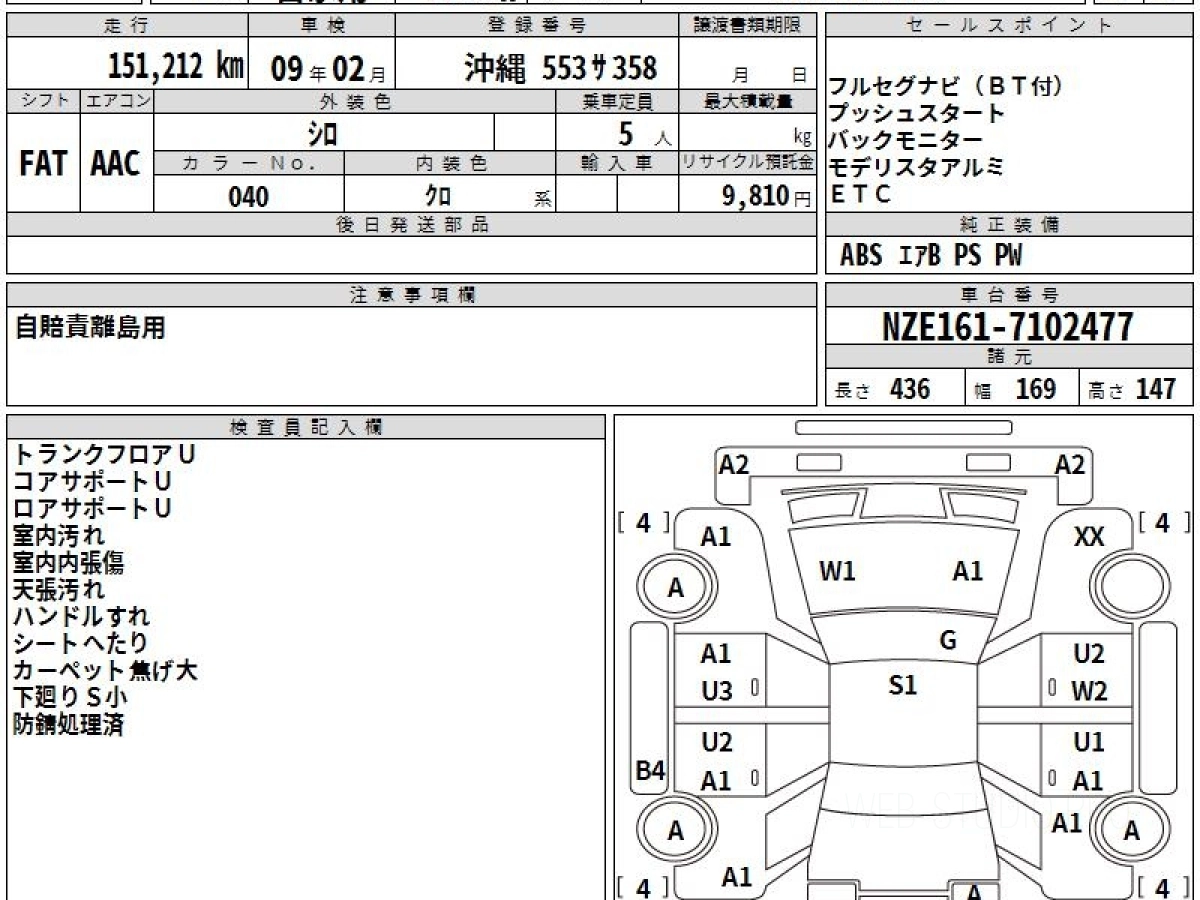Click the 外装色 header
Image resolution: width=1200 pixels, height=900 pixels.
pyautogui.click(x=355, y=101)
